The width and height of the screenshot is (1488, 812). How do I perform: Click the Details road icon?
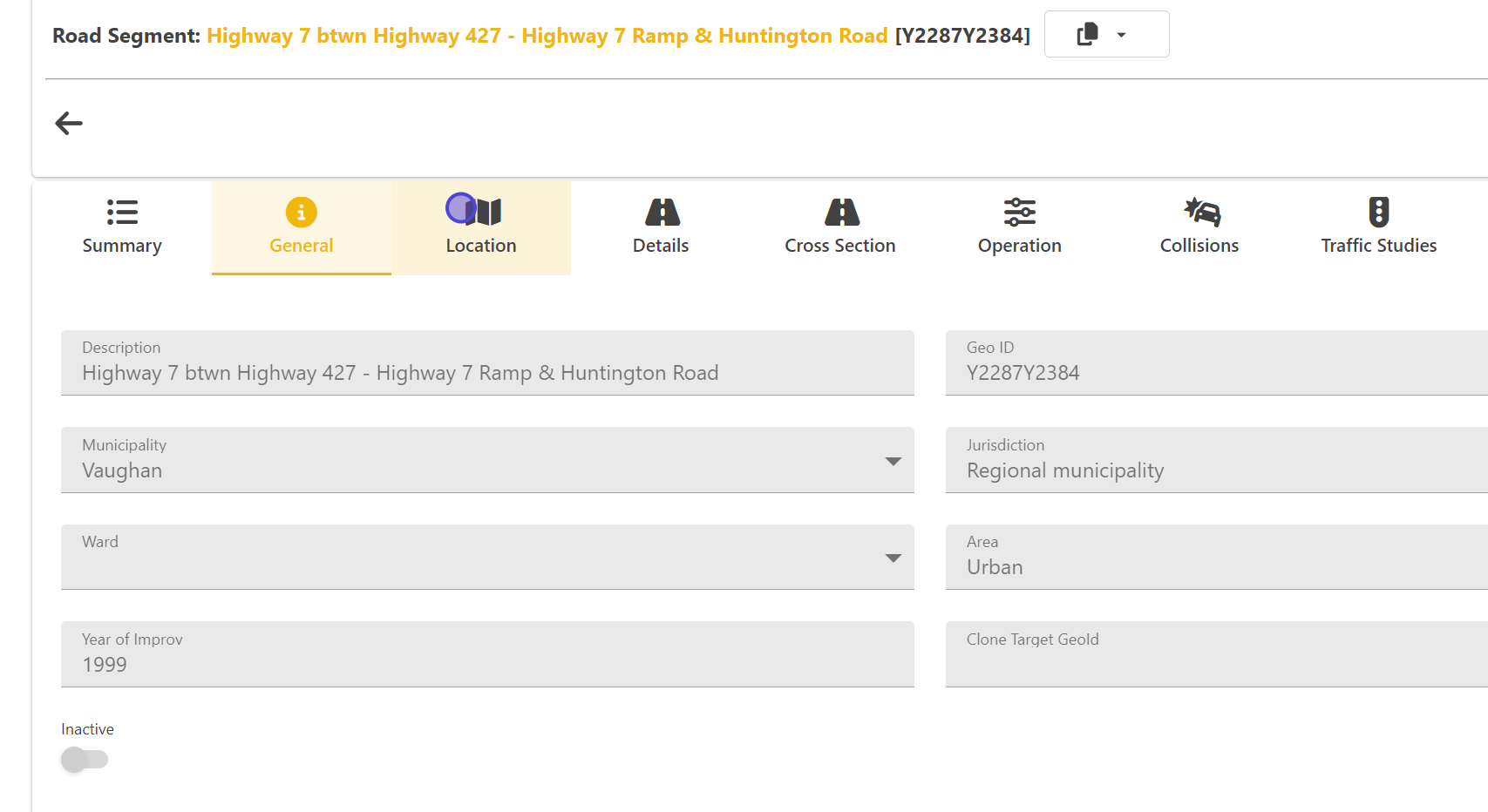coord(661,212)
